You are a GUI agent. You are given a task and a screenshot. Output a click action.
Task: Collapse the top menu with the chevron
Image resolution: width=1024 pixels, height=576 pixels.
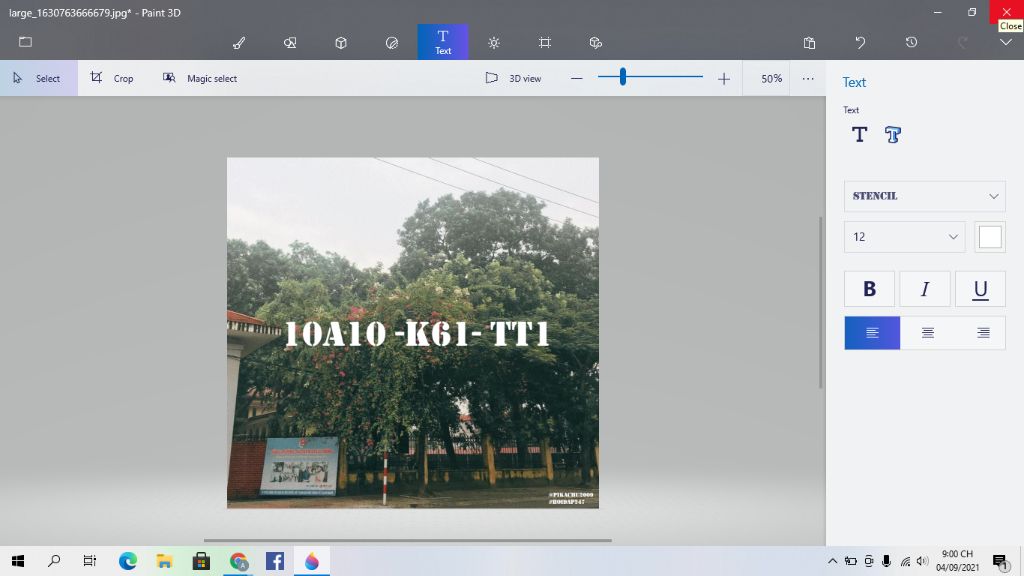(1004, 42)
